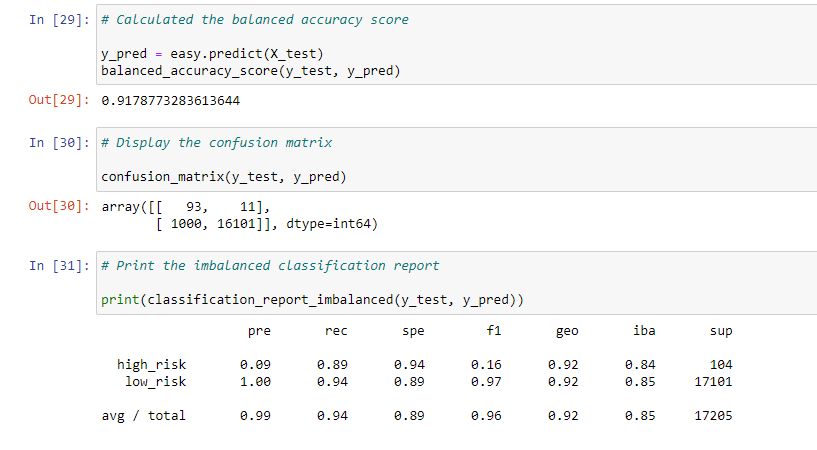
Task: Click the 'geo' column header
Action: [567, 331]
